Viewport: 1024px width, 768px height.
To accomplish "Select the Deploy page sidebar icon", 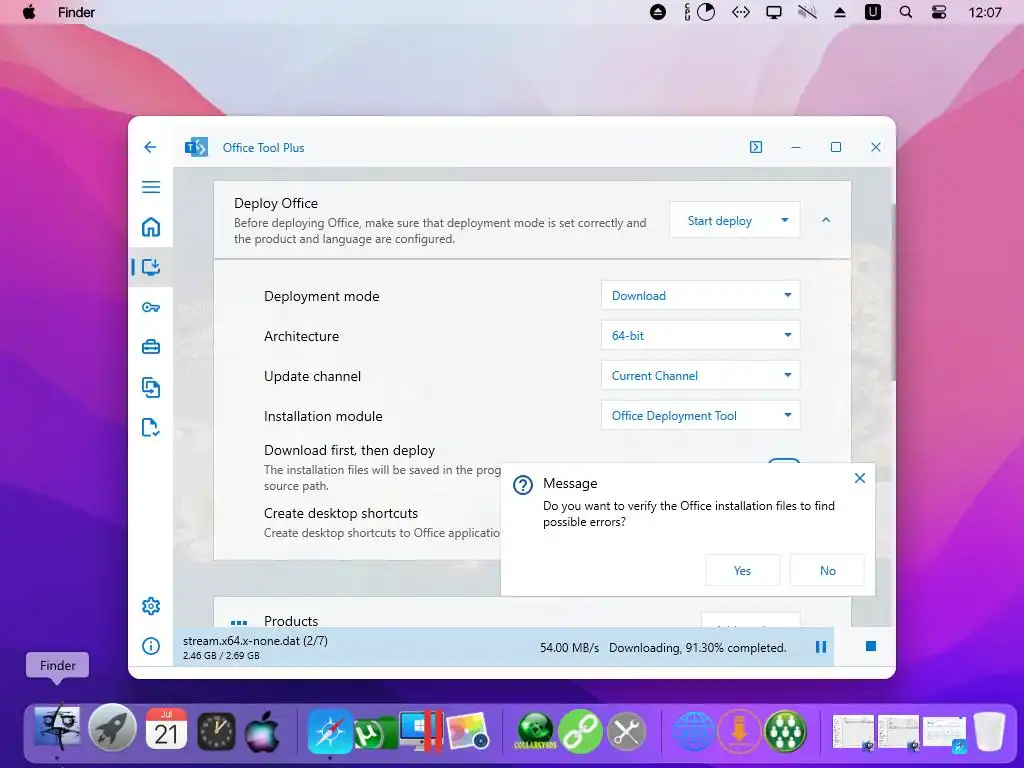I will point(151,266).
